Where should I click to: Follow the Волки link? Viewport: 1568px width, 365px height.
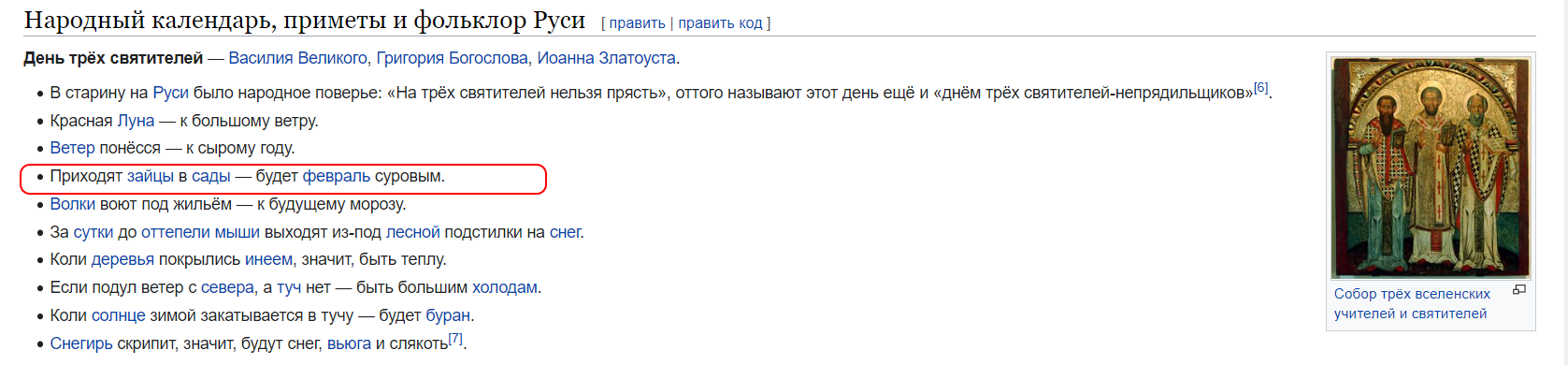[x=73, y=204]
